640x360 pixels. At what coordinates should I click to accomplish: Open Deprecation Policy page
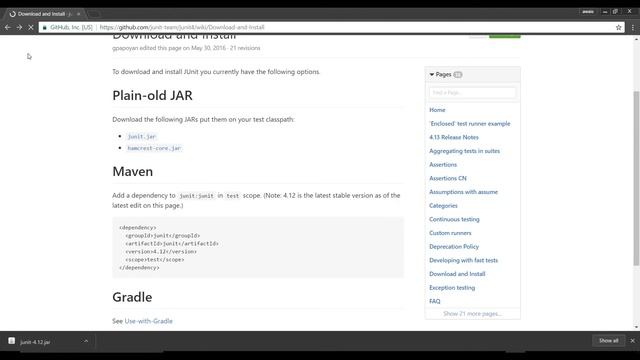tap(454, 247)
